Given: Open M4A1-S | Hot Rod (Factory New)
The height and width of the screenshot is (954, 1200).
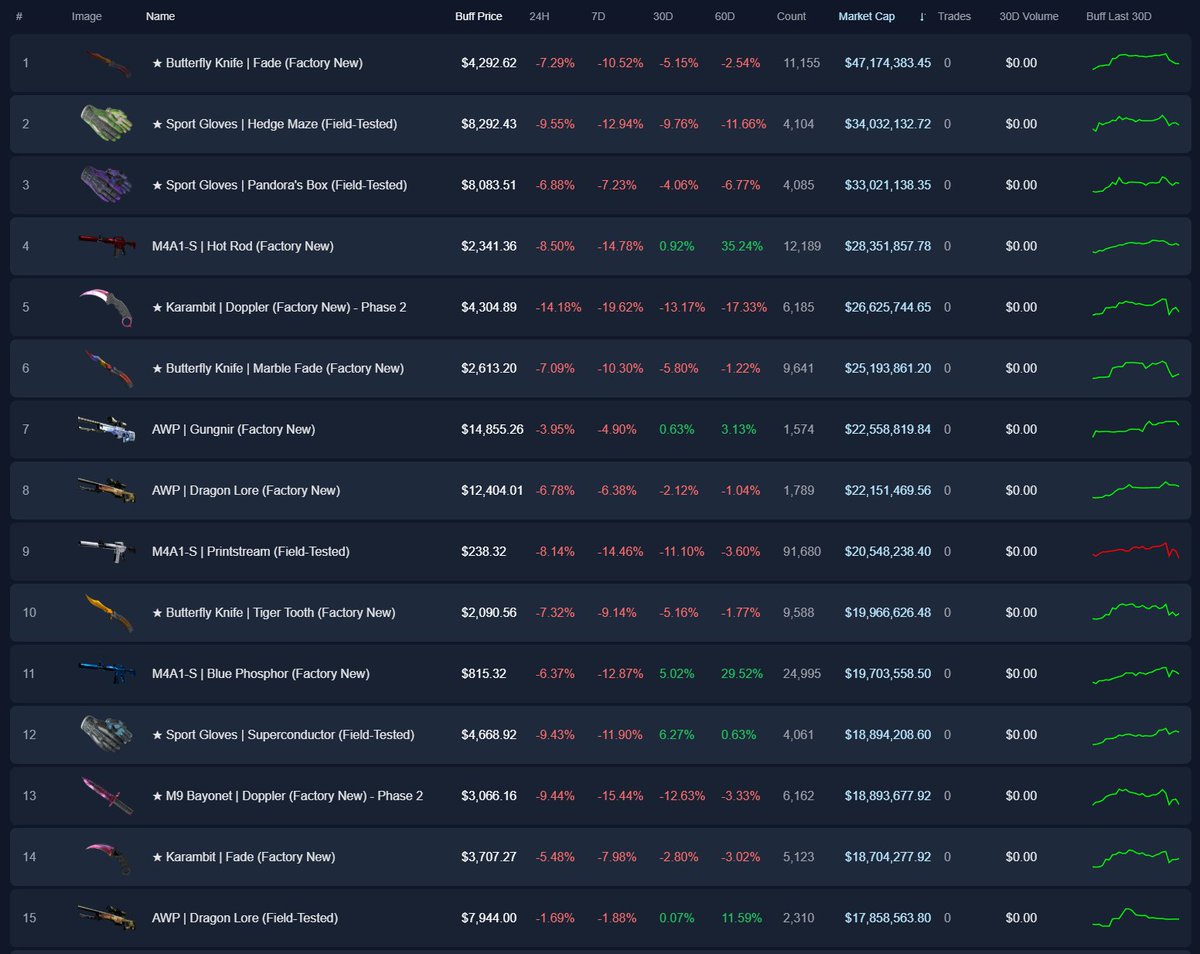Looking at the screenshot, I should point(243,246).
